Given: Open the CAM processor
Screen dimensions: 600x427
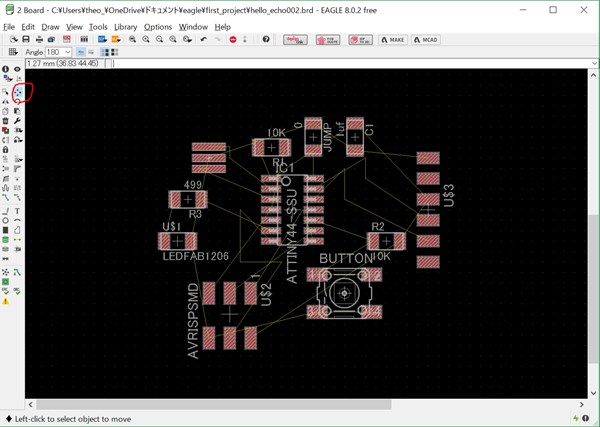Looking at the screenshot, I should [x=51, y=39].
